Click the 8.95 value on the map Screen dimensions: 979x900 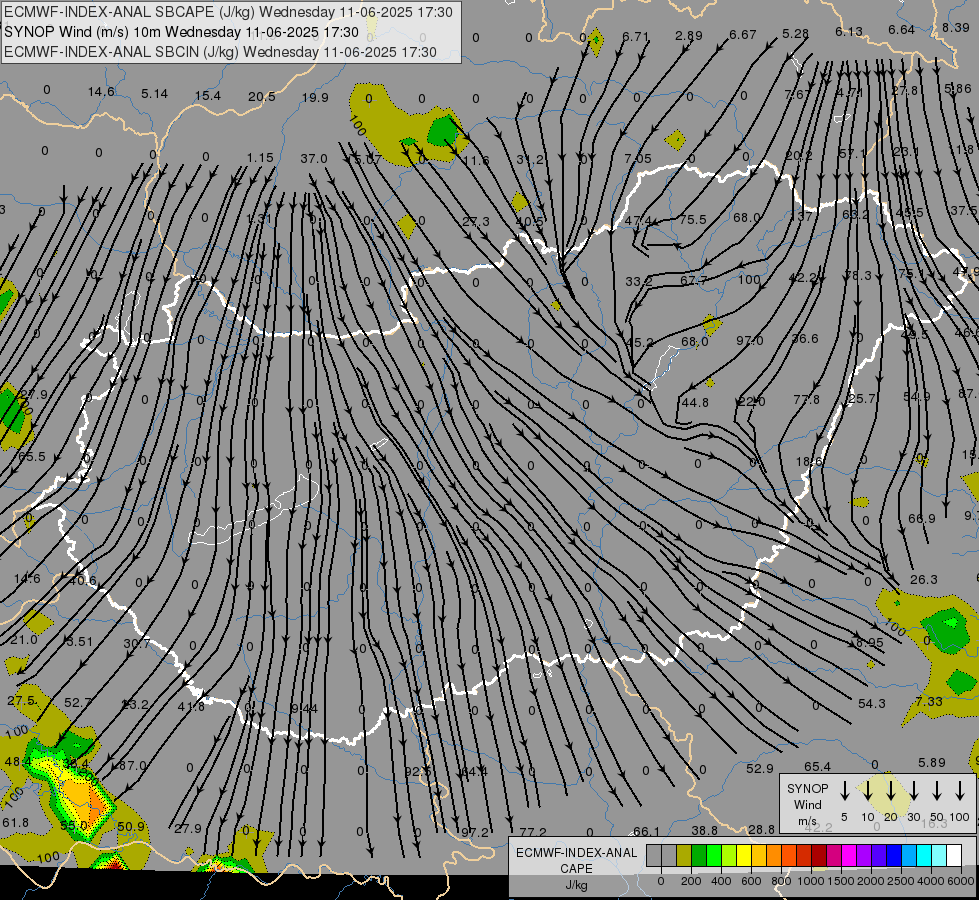(870, 642)
